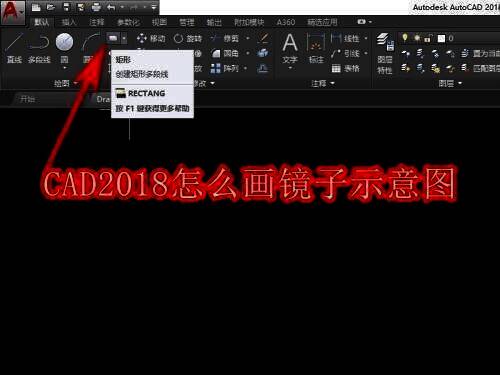
Task: Select the 直线 (Line) tool
Action: [x=14, y=48]
